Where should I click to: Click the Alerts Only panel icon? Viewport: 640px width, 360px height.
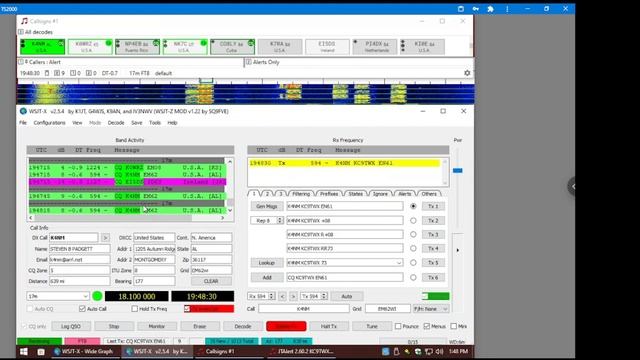click(248, 62)
